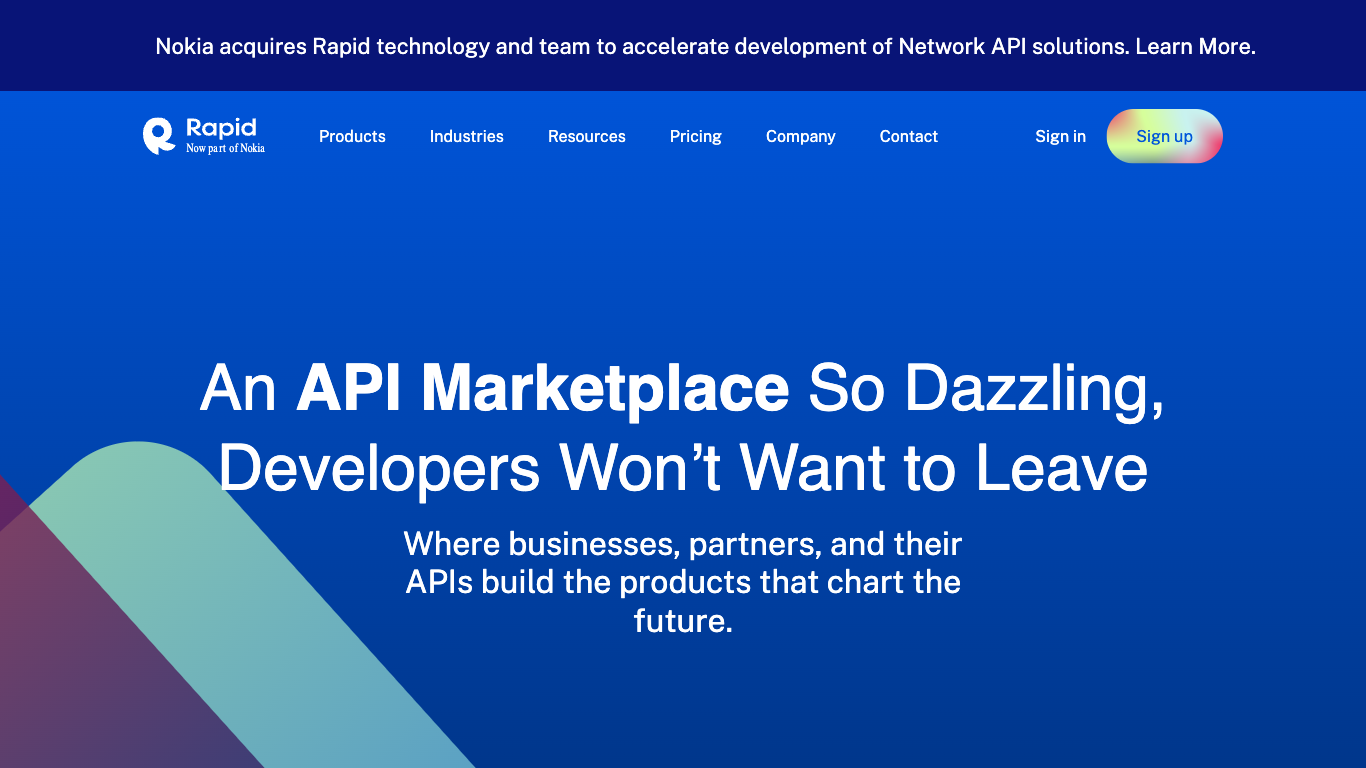Click the 'Developers Won't Want to Leave' heading
This screenshot has height=768, width=1366.
[x=683, y=468]
